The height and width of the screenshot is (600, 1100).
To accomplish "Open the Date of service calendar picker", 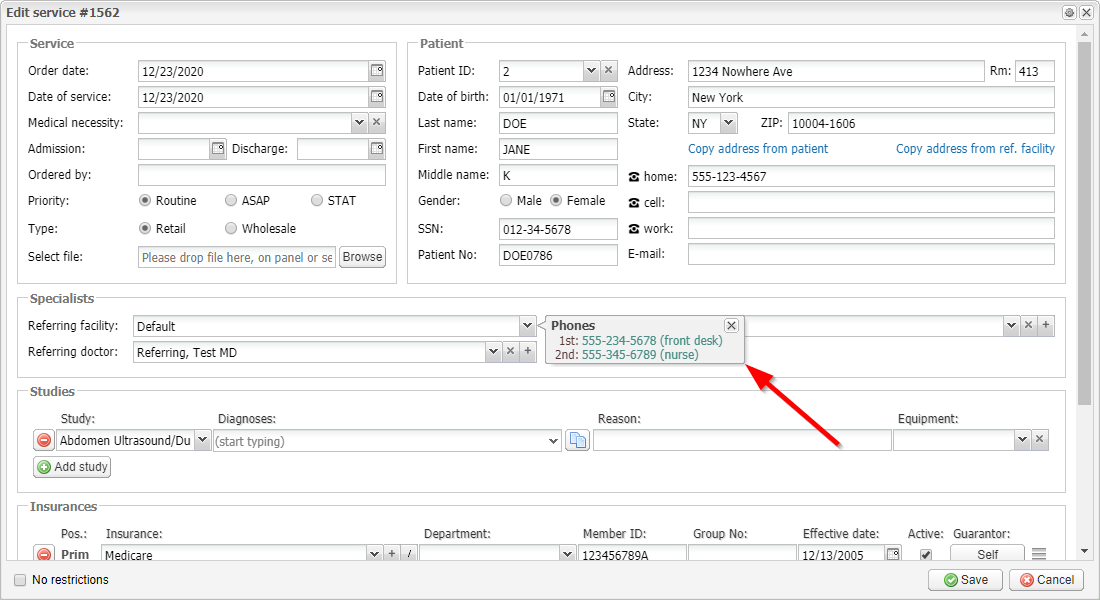I will pyautogui.click(x=377, y=97).
